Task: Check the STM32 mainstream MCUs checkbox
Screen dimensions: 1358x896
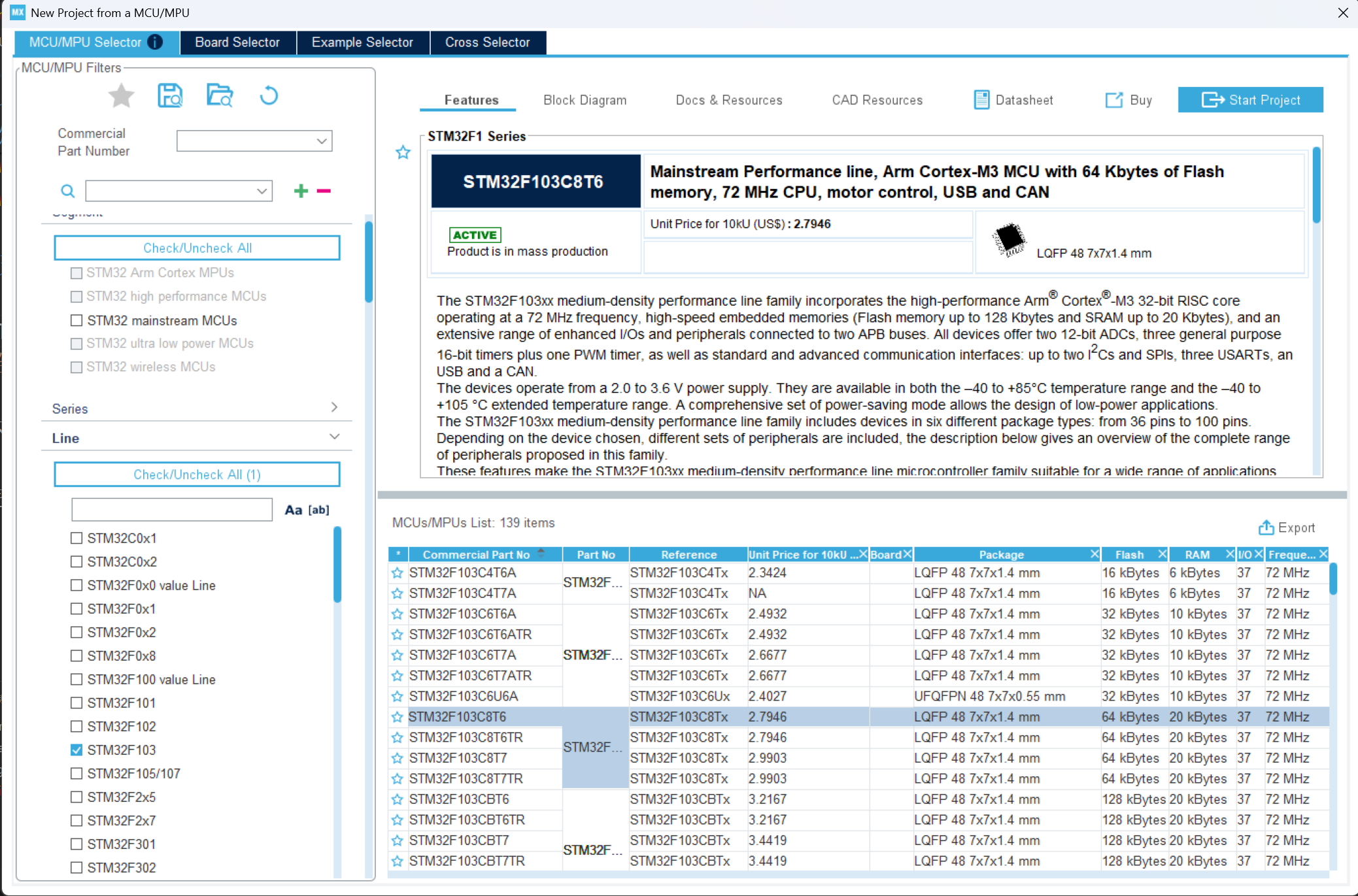Action: pos(76,320)
